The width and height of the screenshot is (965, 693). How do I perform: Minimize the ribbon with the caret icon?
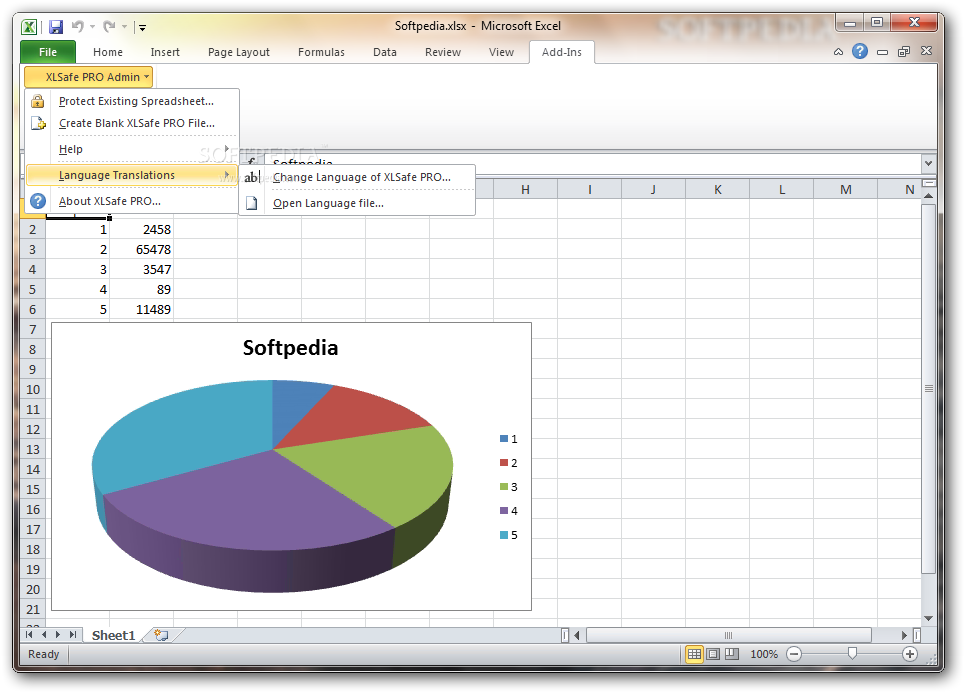[838, 52]
